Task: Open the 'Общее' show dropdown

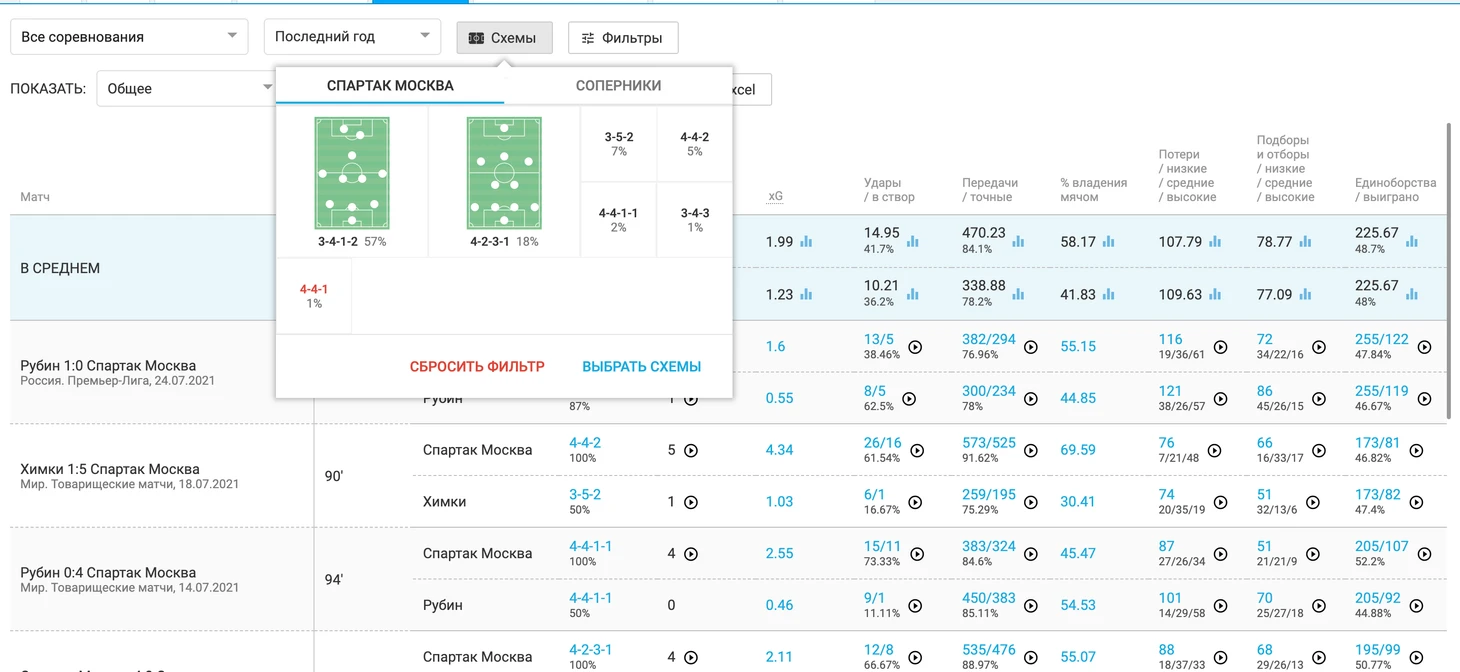Action: coord(185,88)
